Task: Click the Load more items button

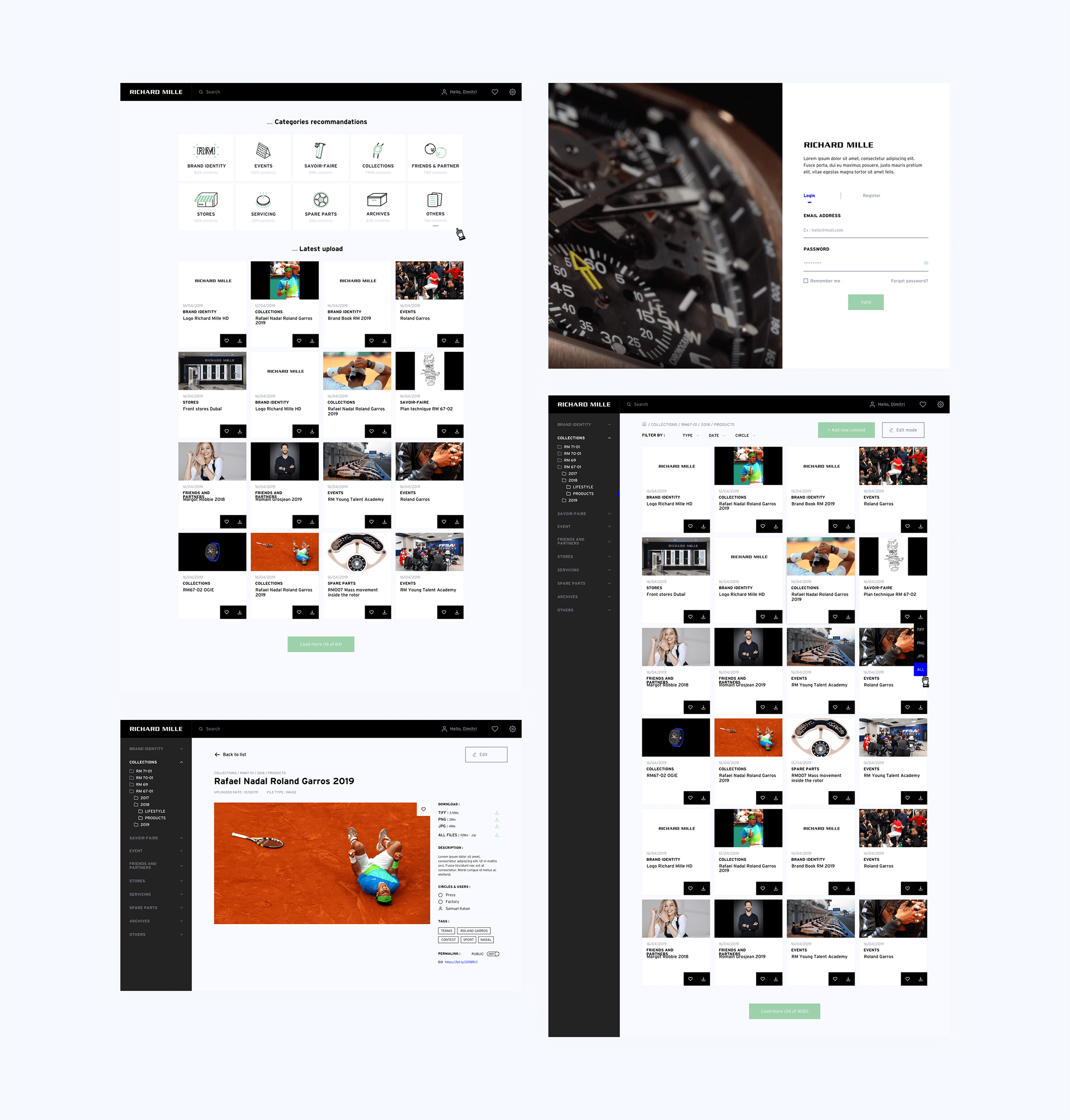Action: pos(321,644)
